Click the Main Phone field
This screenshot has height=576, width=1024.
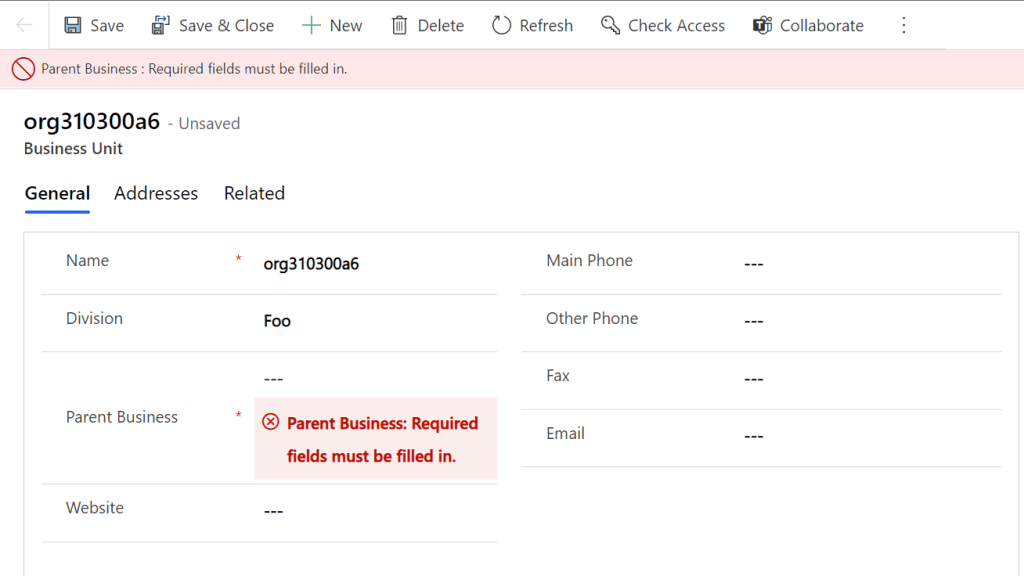coord(860,264)
